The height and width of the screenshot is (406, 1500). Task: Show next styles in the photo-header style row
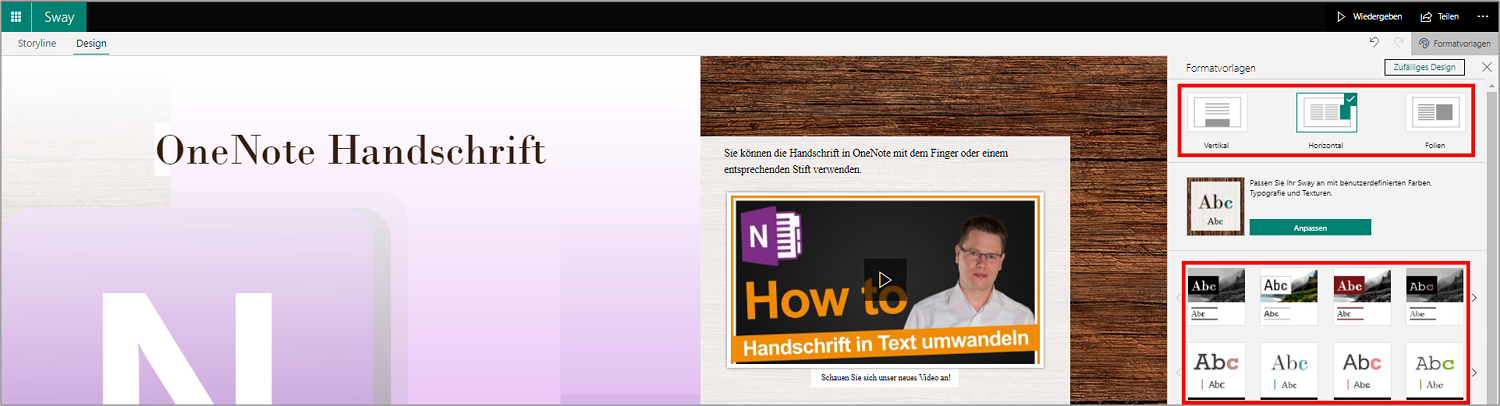click(1474, 298)
